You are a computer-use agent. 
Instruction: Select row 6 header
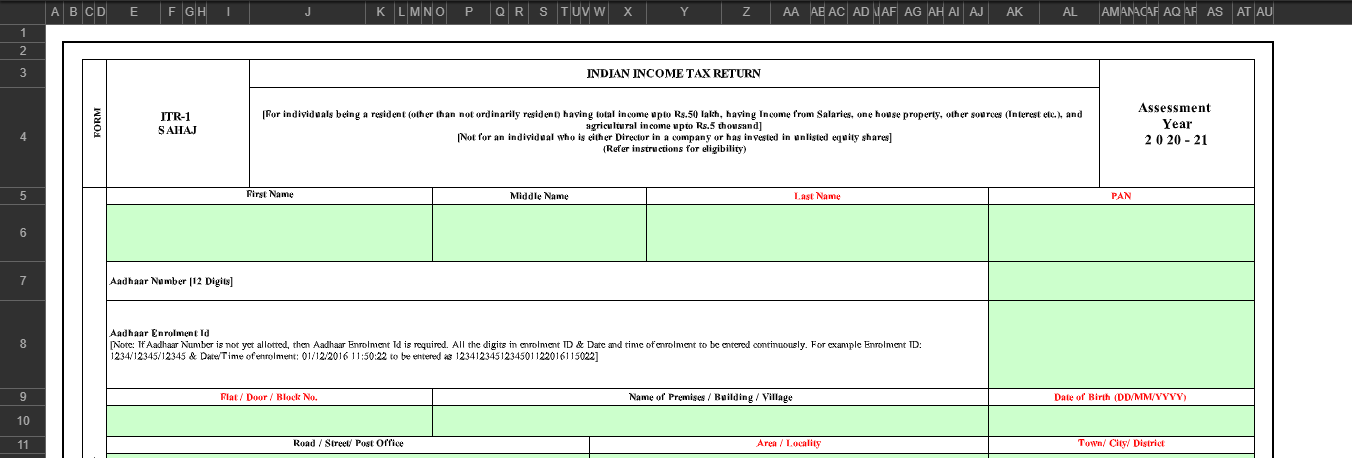coord(22,233)
